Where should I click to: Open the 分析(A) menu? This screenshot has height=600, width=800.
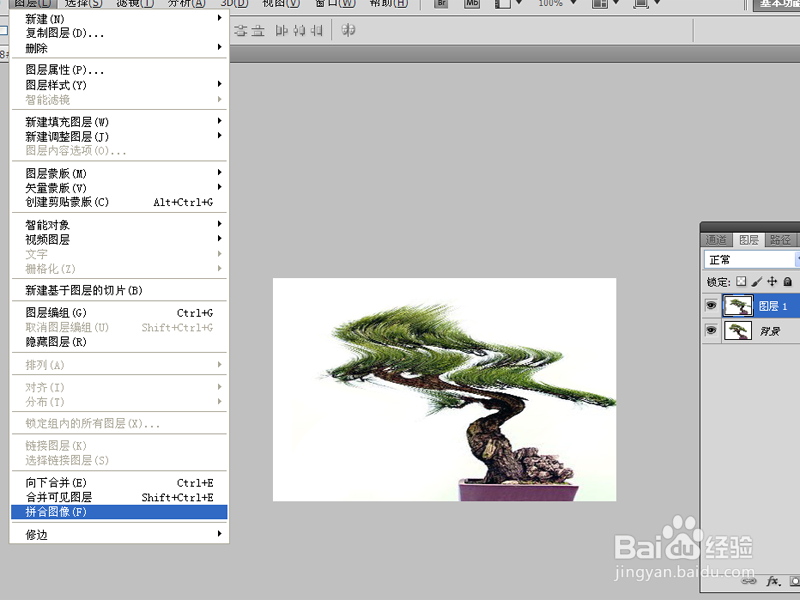pyautogui.click(x=186, y=3)
